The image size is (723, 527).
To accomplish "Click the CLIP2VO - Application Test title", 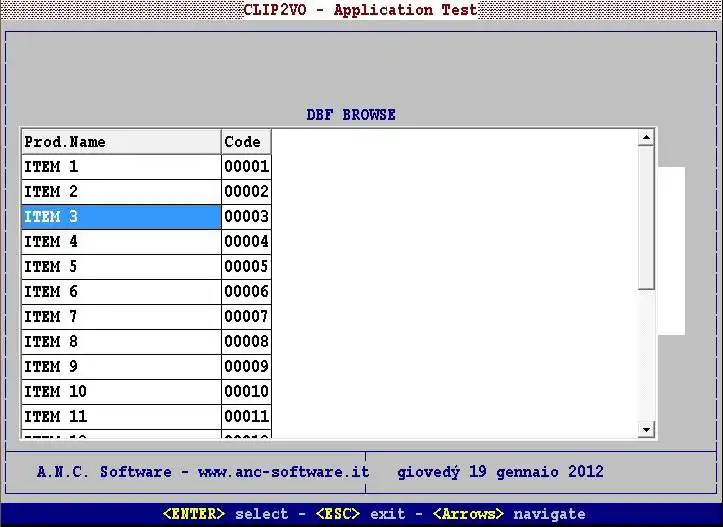I will [x=360, y=10].
